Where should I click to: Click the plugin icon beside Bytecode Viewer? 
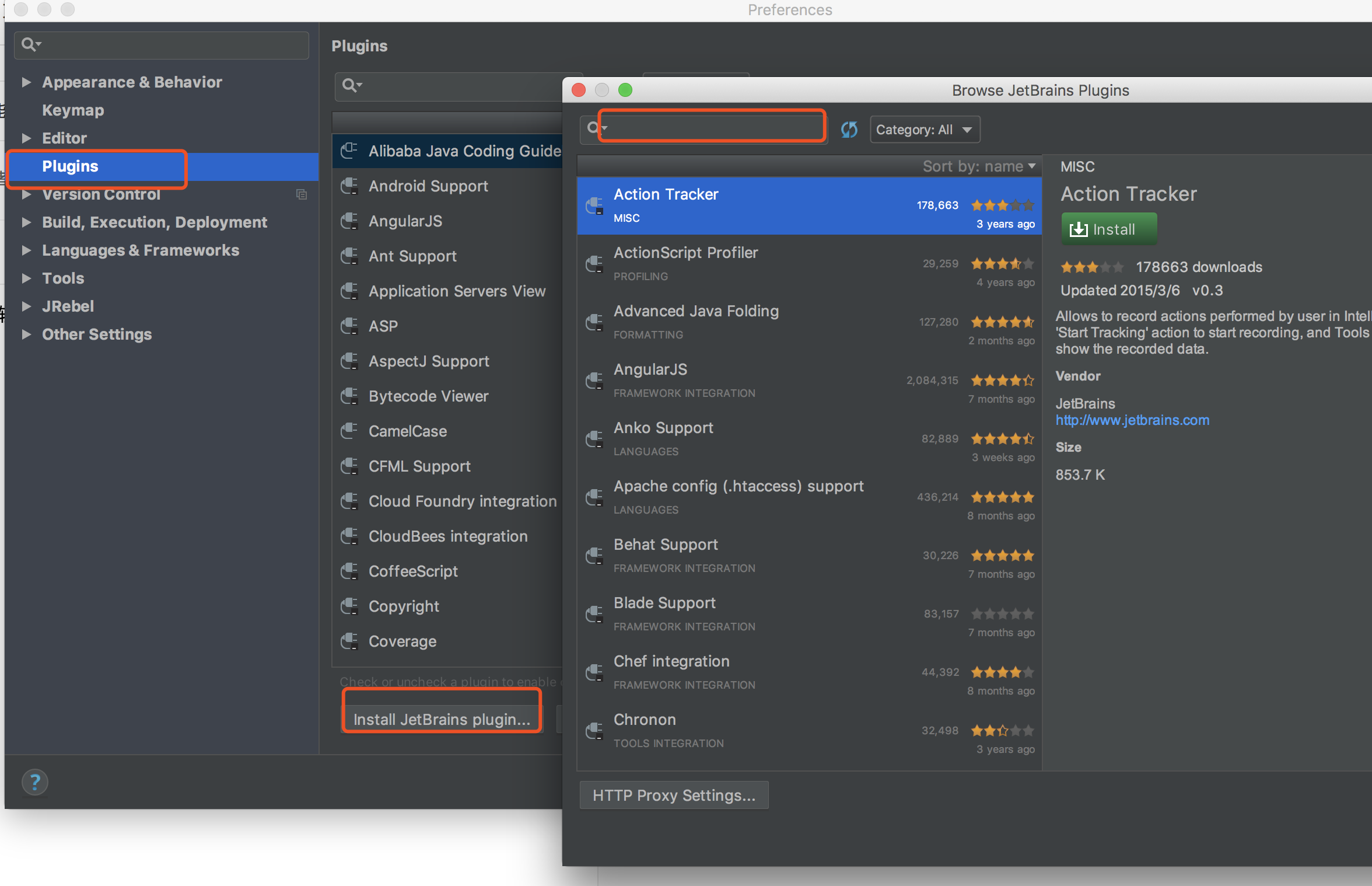349,396
